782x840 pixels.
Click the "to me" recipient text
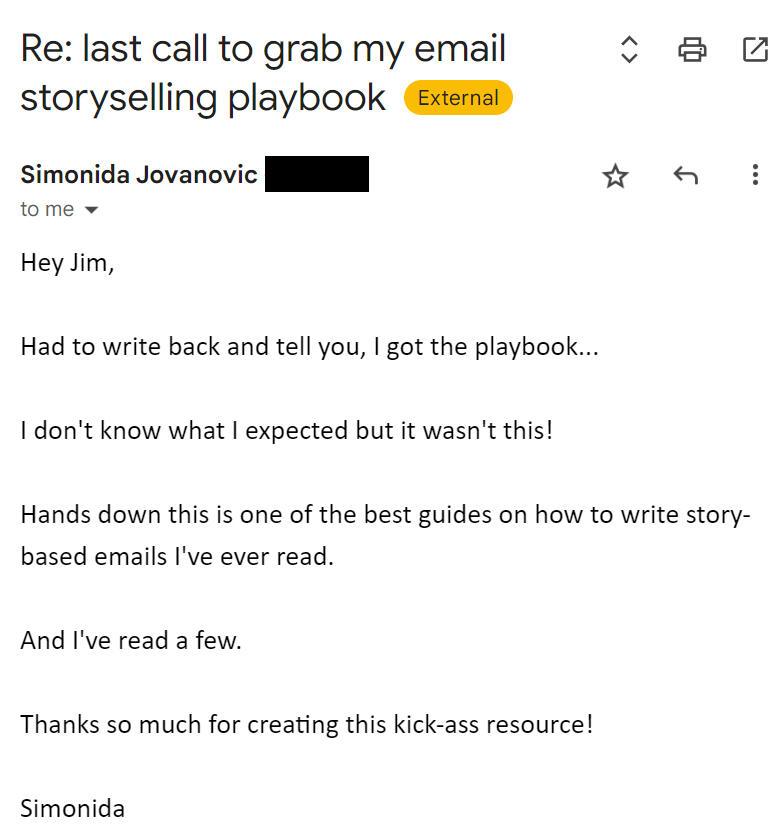[47, 209]
